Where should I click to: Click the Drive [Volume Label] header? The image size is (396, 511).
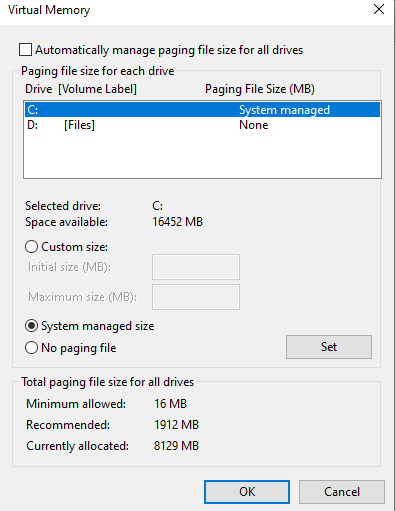click(81, 89)
